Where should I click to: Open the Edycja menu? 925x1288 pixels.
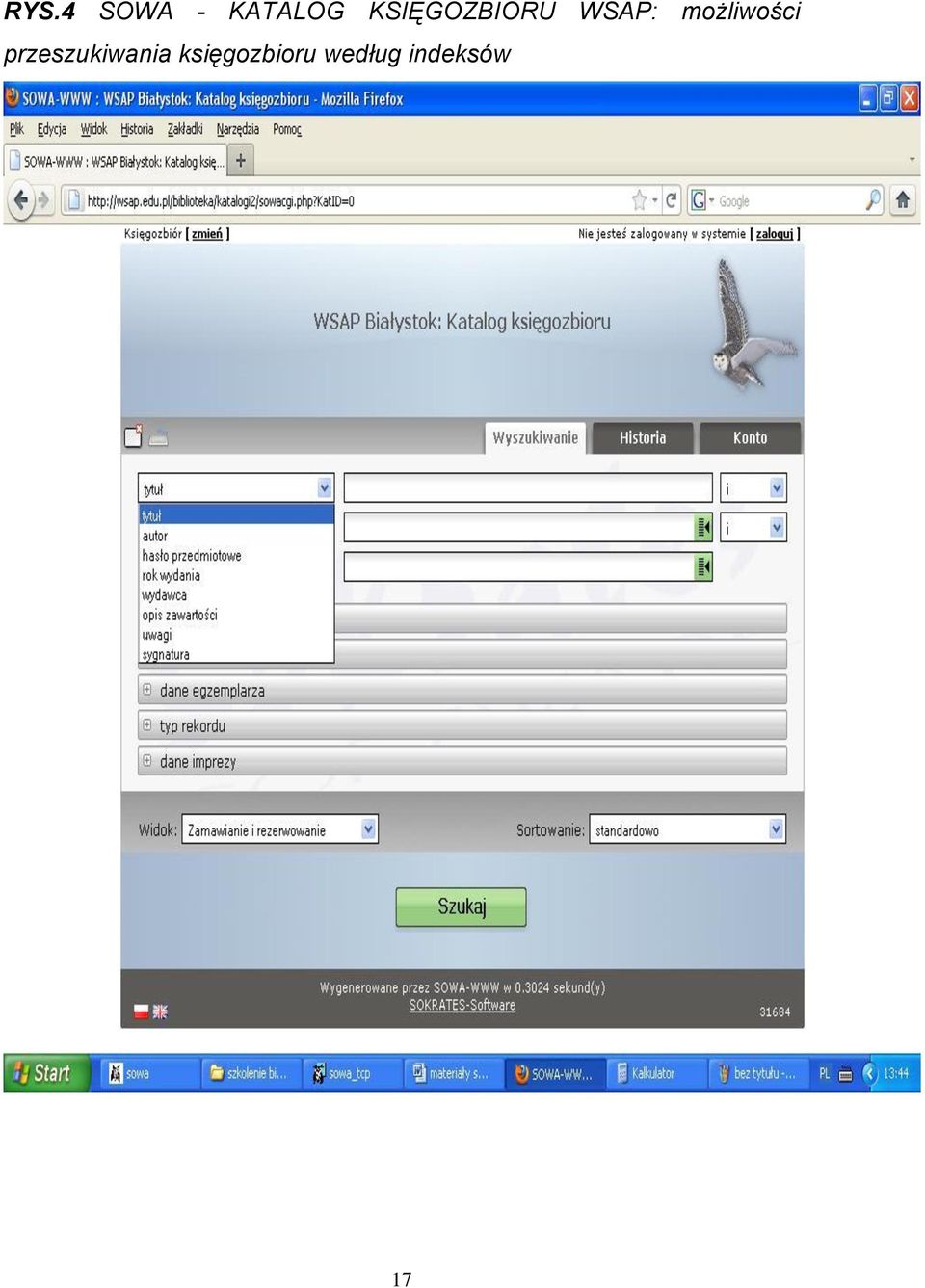click(x=52, y=129)
